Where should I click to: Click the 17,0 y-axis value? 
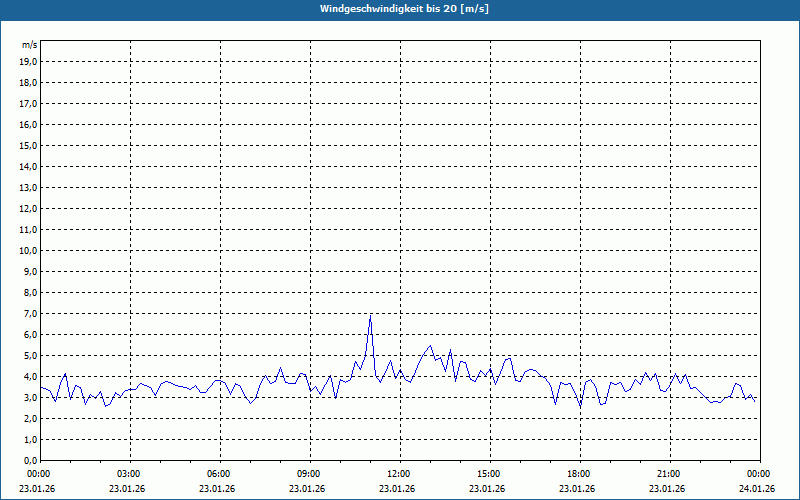[x=29, y=103]
